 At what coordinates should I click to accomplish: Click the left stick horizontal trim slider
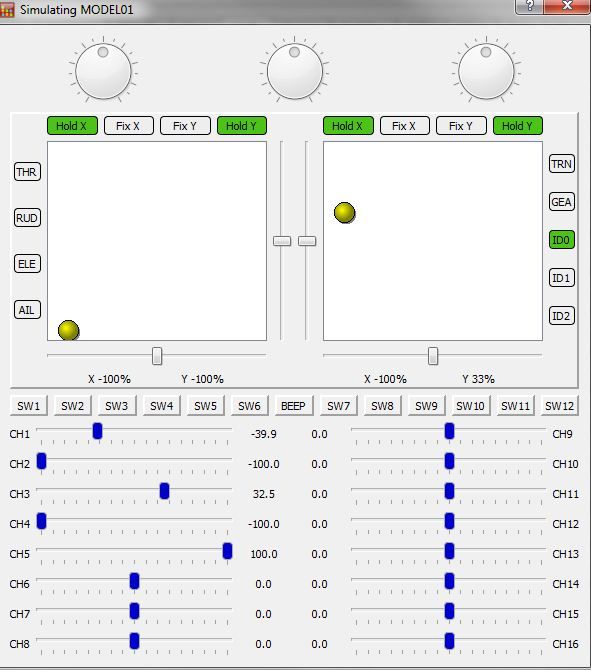point(157,356)
